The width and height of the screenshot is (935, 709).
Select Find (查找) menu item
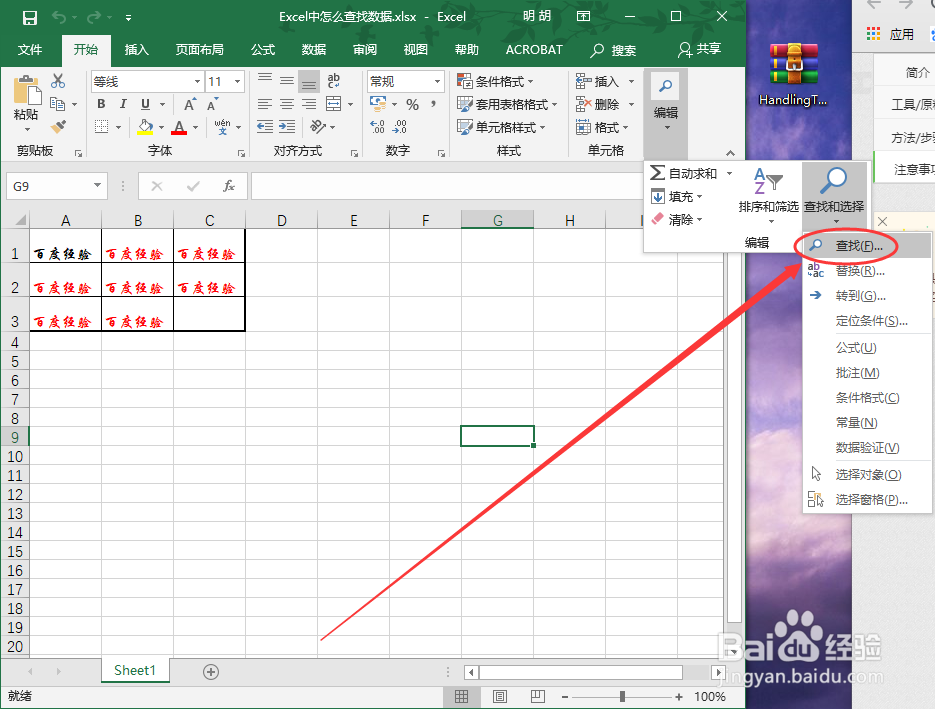point(868,246)
